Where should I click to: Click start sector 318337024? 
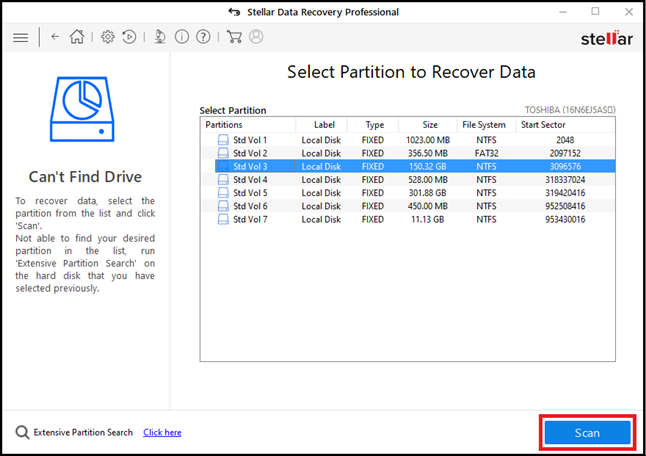pyautogui.click(x=565, y=180)
